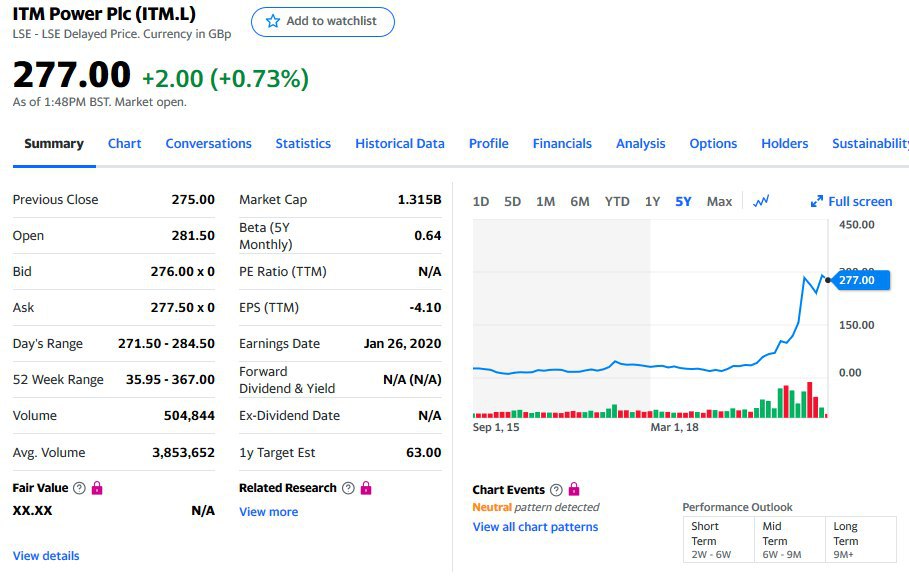The width and height of the screenshot is (909, 578).
Task: Click the EPS (TTM) value -4.10
Action: pos(426,307)
